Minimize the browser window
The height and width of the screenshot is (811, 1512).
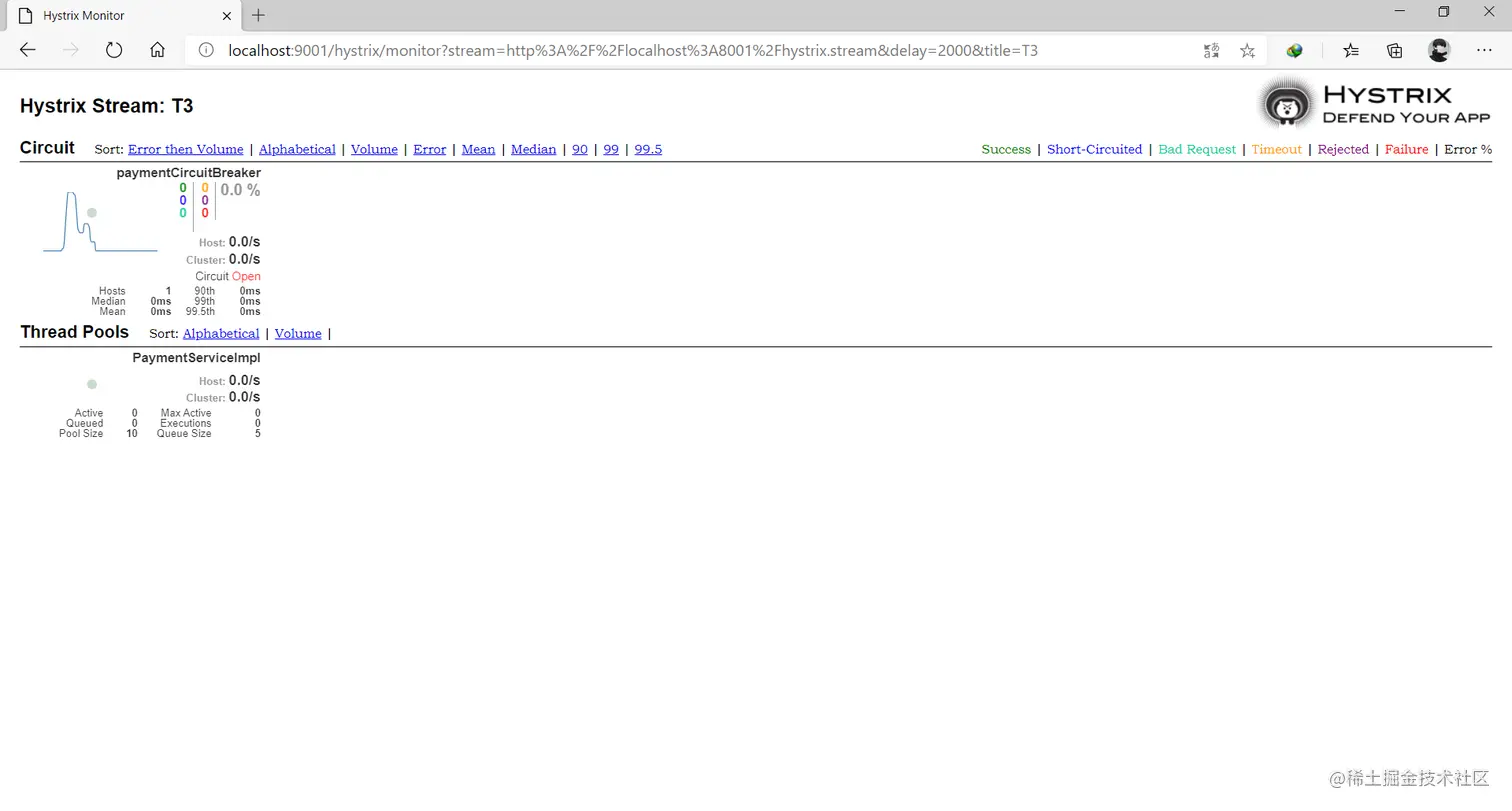click(1398, 12)
